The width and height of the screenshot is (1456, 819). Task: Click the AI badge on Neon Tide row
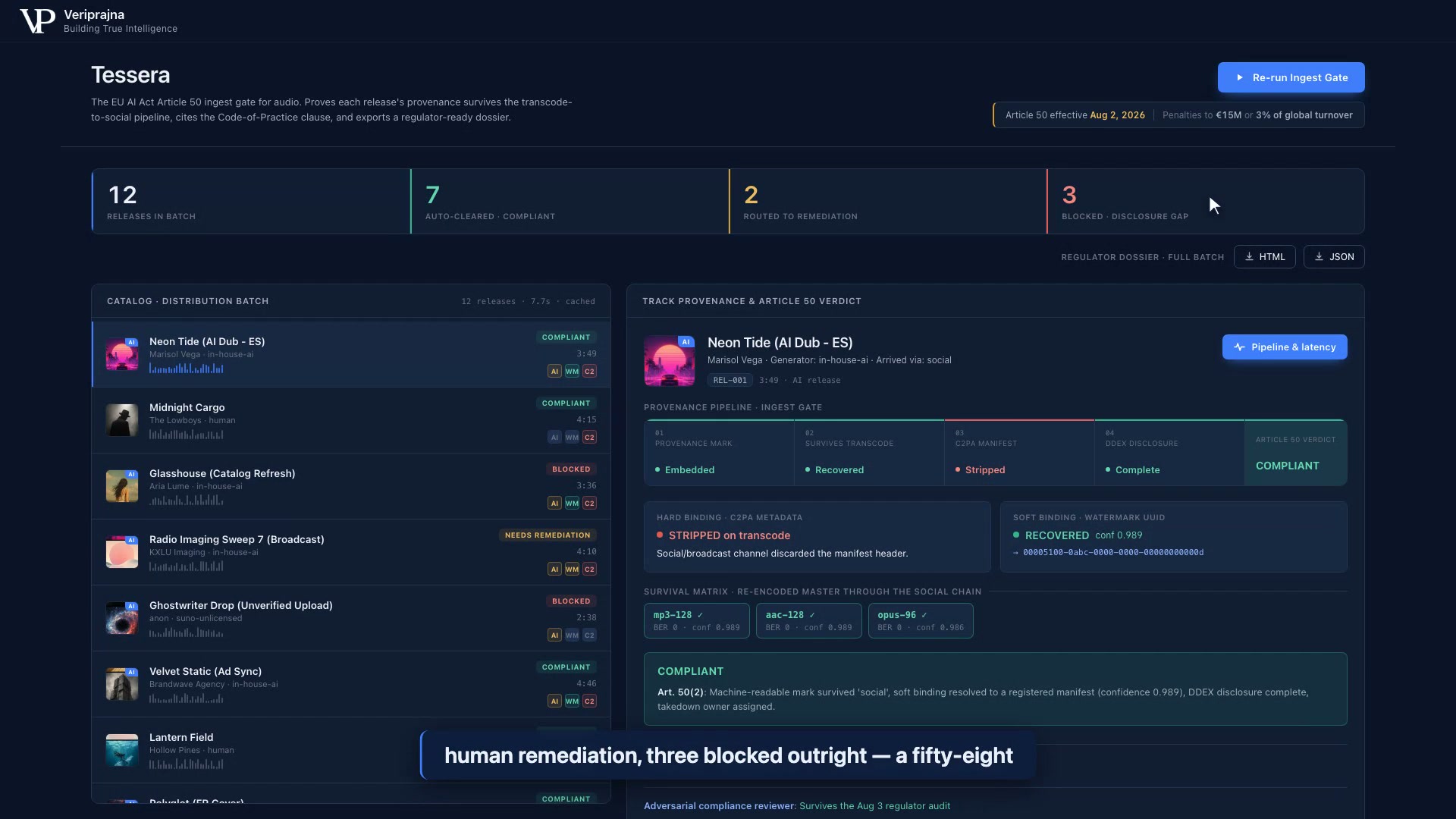click(554, 371)
